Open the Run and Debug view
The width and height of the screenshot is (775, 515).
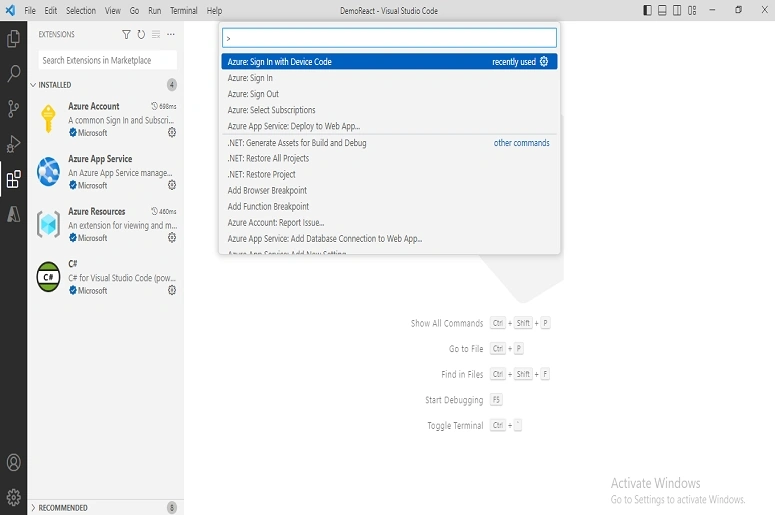[x=13, y=144]
